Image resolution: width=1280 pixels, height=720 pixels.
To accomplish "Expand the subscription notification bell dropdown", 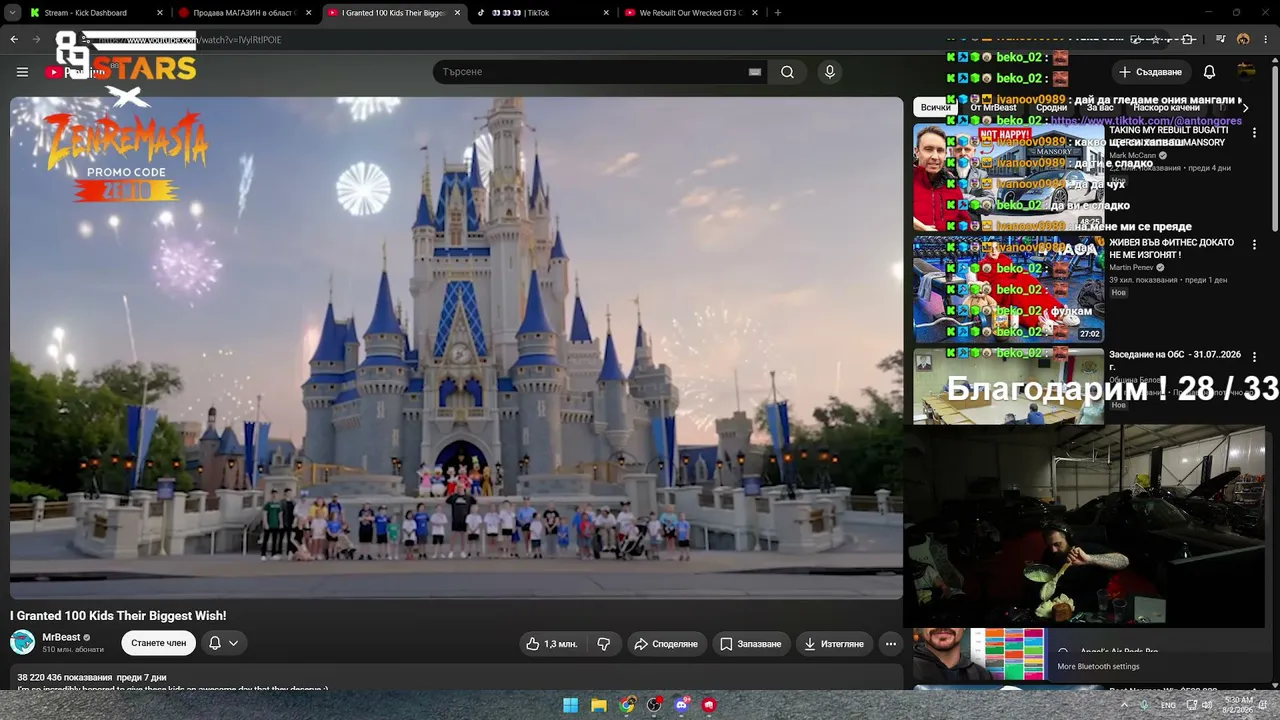I will click(223, 643).
